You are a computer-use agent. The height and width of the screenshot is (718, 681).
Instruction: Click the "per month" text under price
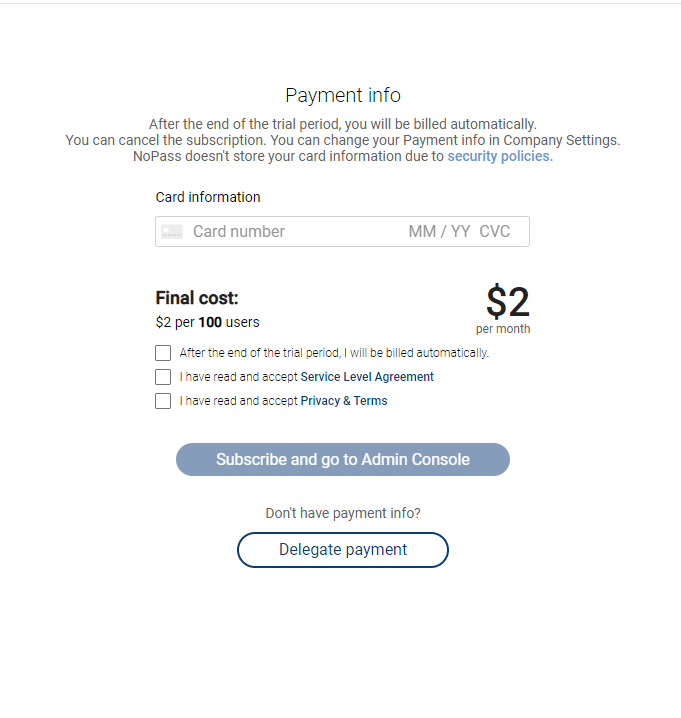(503, 329)
